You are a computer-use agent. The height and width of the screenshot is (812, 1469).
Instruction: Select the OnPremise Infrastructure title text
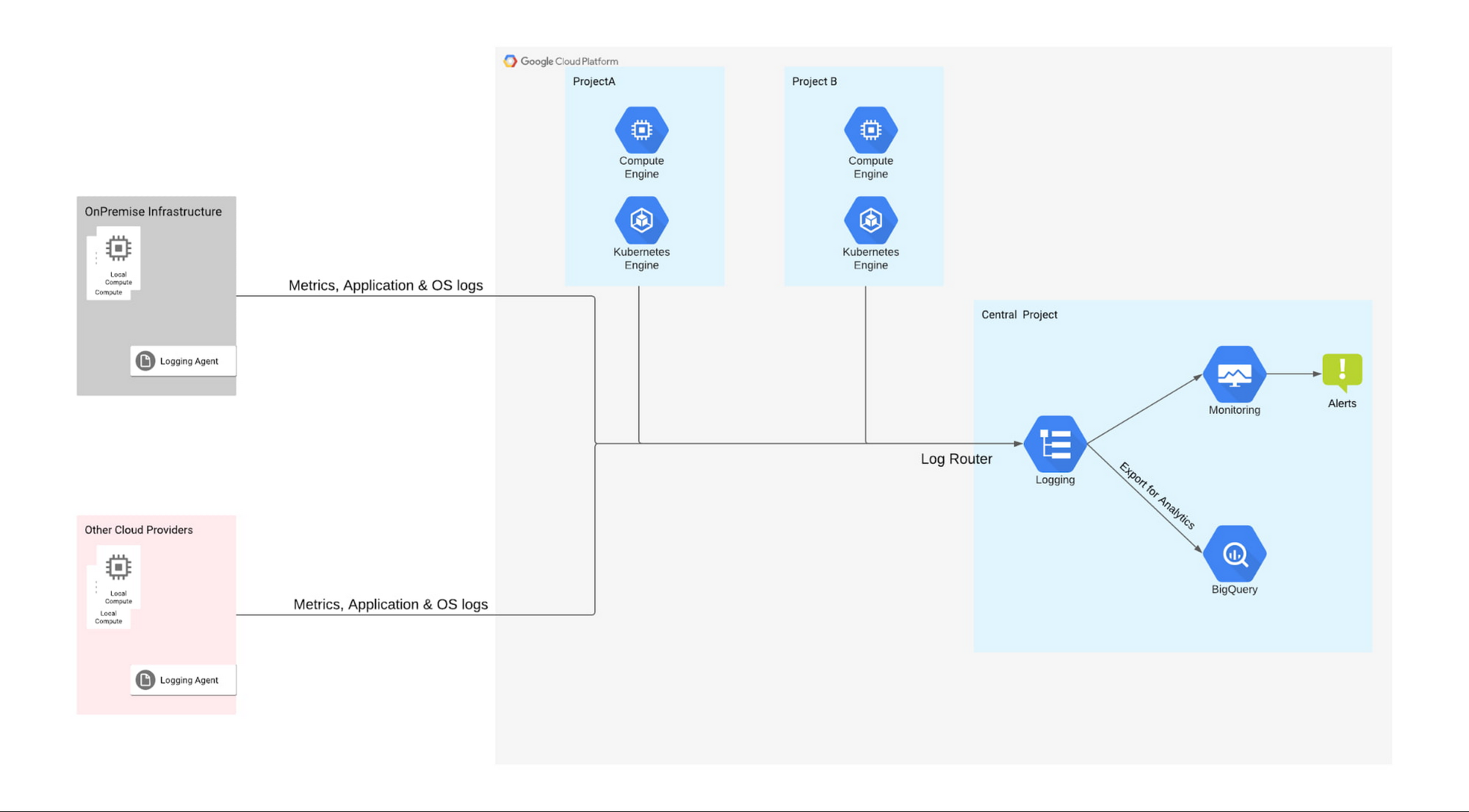click(x=153, y=211)
